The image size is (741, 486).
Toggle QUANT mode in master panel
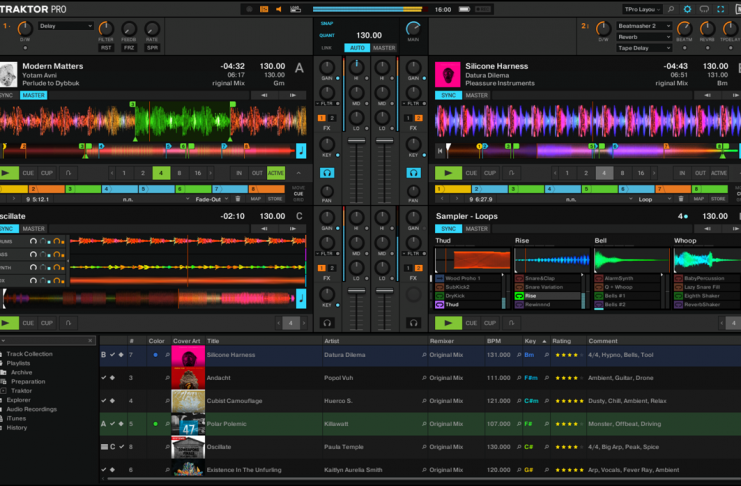click(327, 35)
